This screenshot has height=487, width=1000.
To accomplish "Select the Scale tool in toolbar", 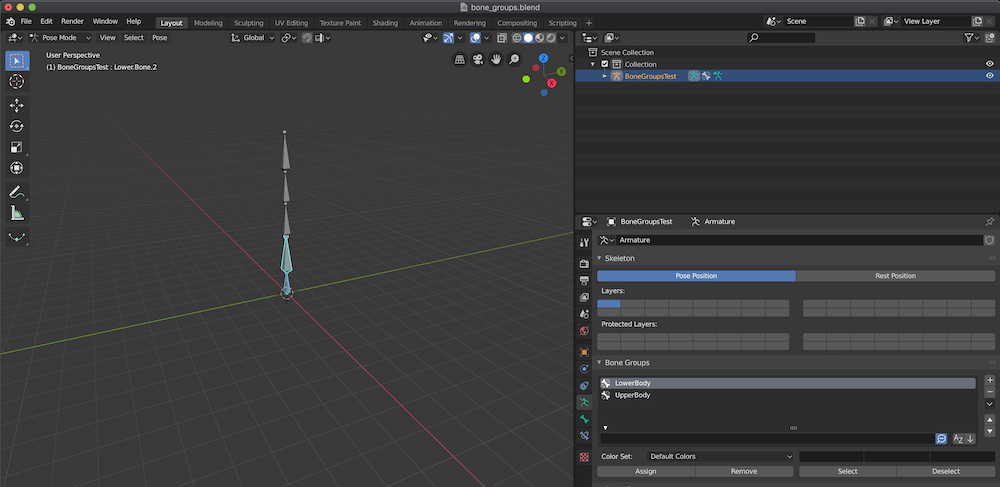I will coord(17,147).
